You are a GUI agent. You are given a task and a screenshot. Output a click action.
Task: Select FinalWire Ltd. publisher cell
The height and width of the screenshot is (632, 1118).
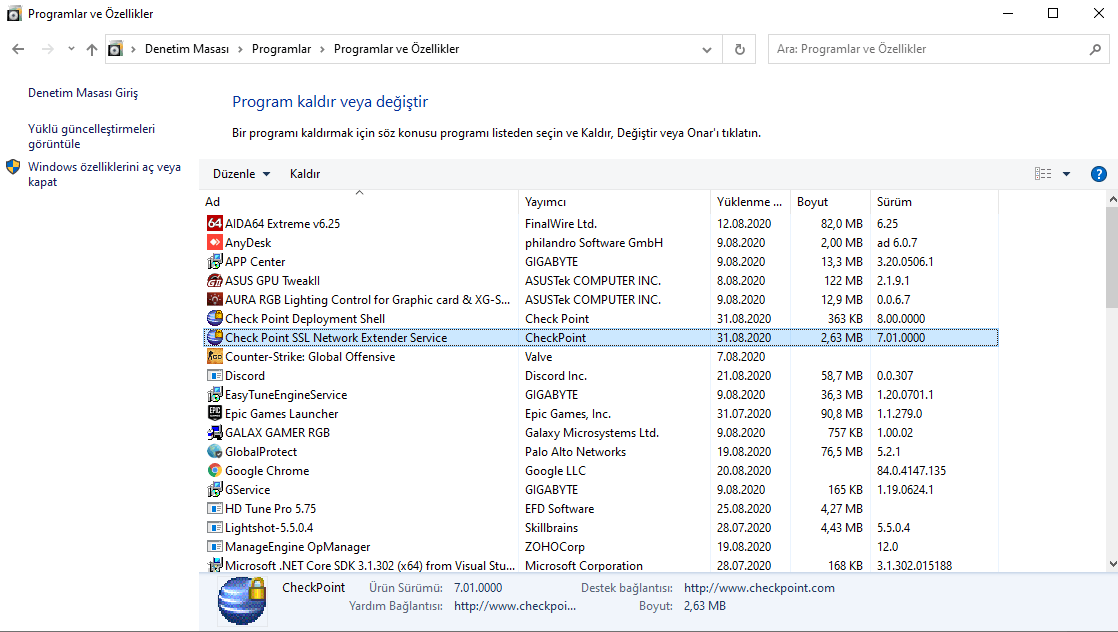(560, 223)
